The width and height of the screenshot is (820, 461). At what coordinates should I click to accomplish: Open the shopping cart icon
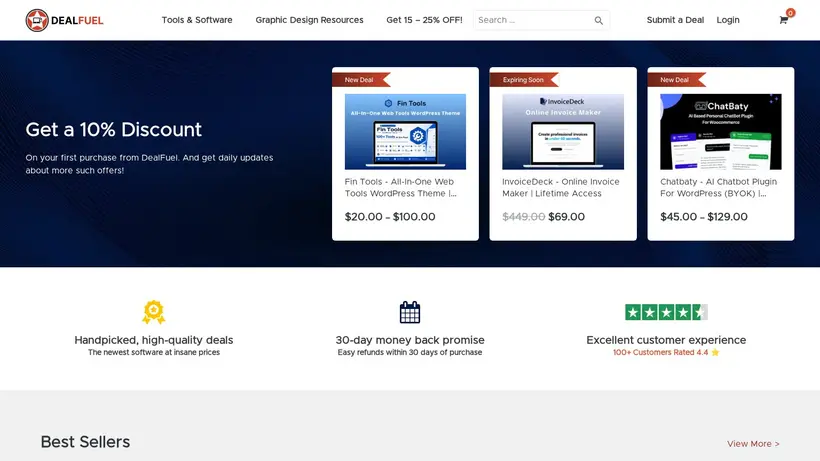click(x=783, y=20)
